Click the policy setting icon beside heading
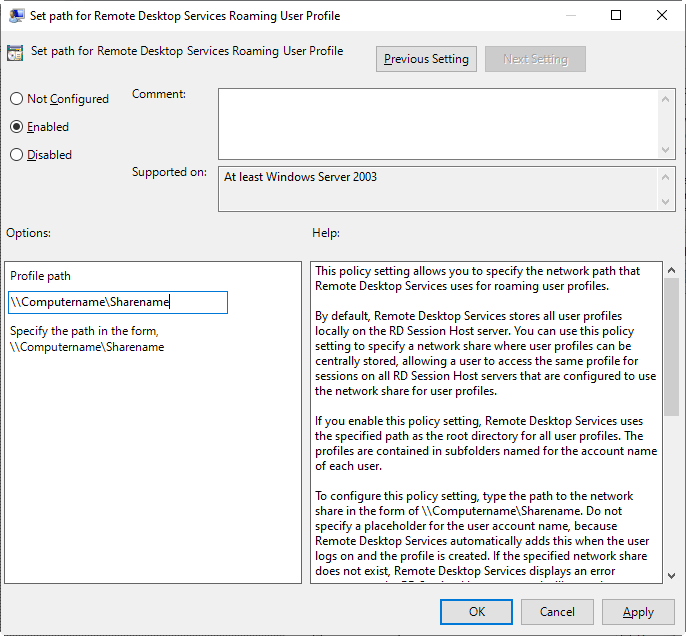Image resolution: width=686 pixels, height=636 pixels. pos(15,52)
